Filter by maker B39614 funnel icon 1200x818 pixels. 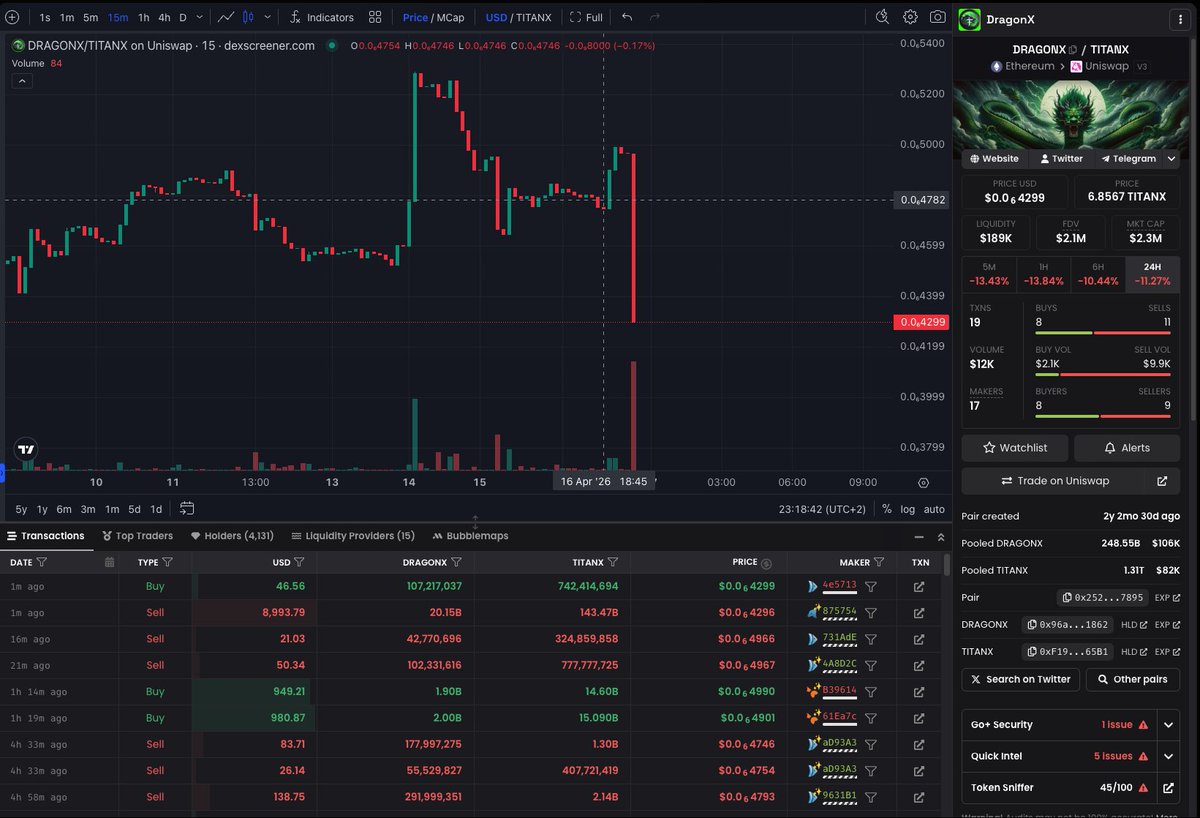coord(871,692)
